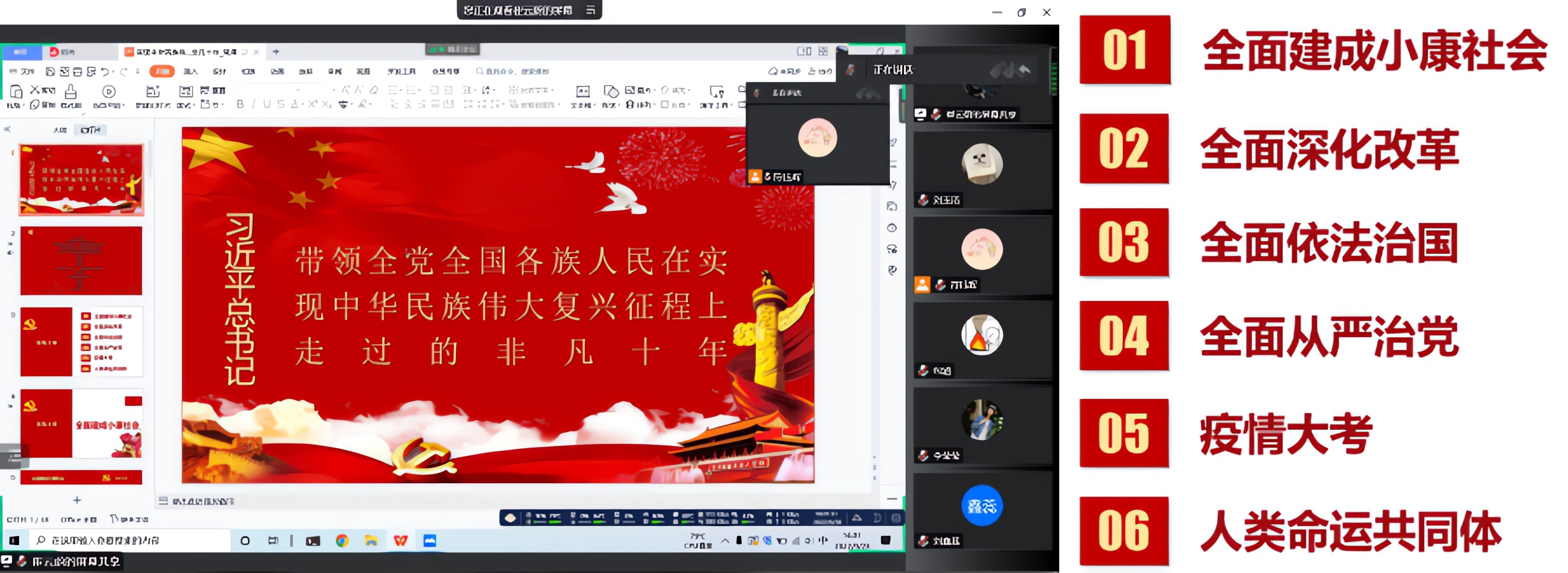Viewport: 1568px width, 573px height.
Task: Click the shapes icon in the ribbon
Action: (x=611, y=92)
